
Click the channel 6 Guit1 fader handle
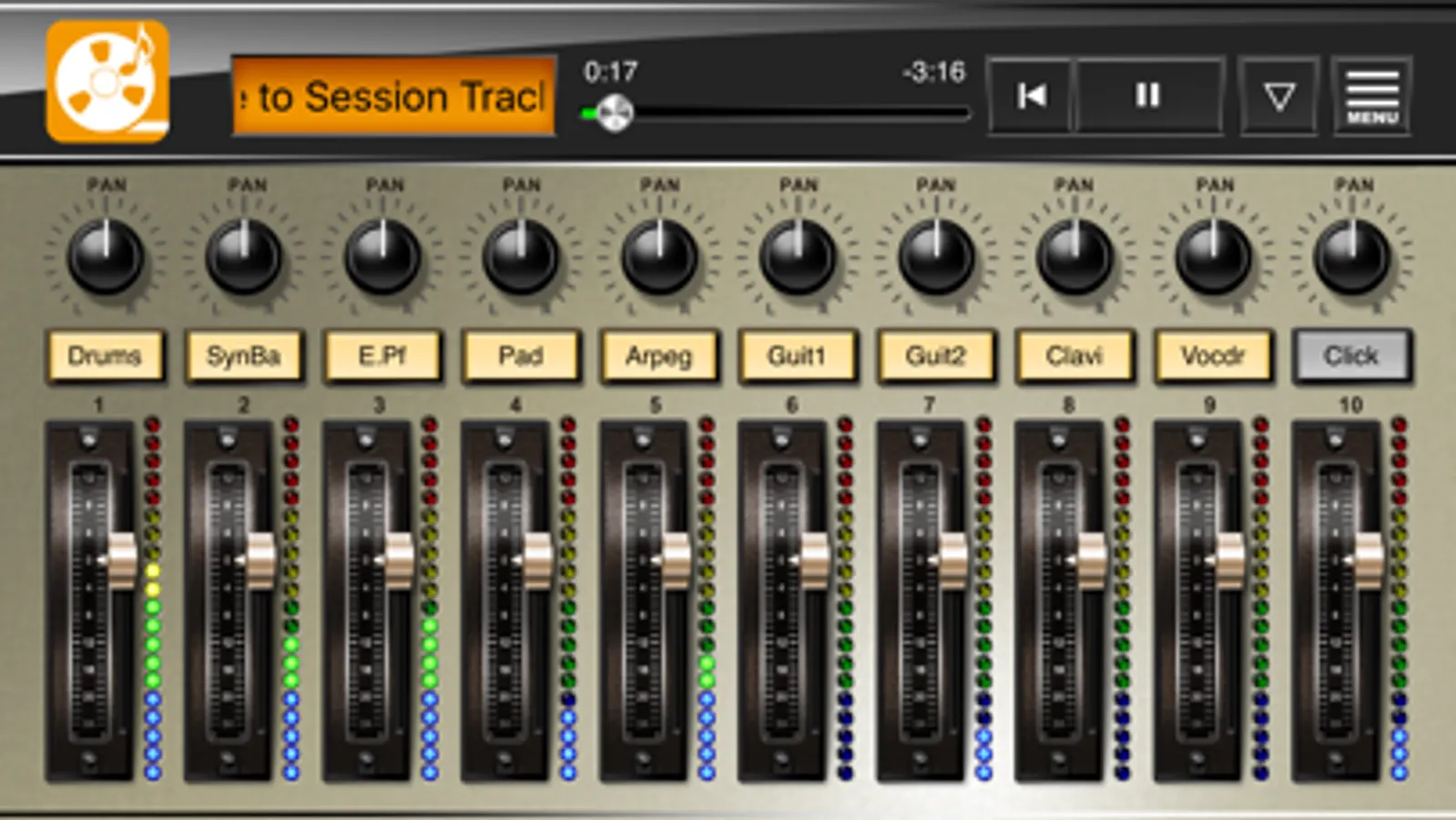(814, 559)
